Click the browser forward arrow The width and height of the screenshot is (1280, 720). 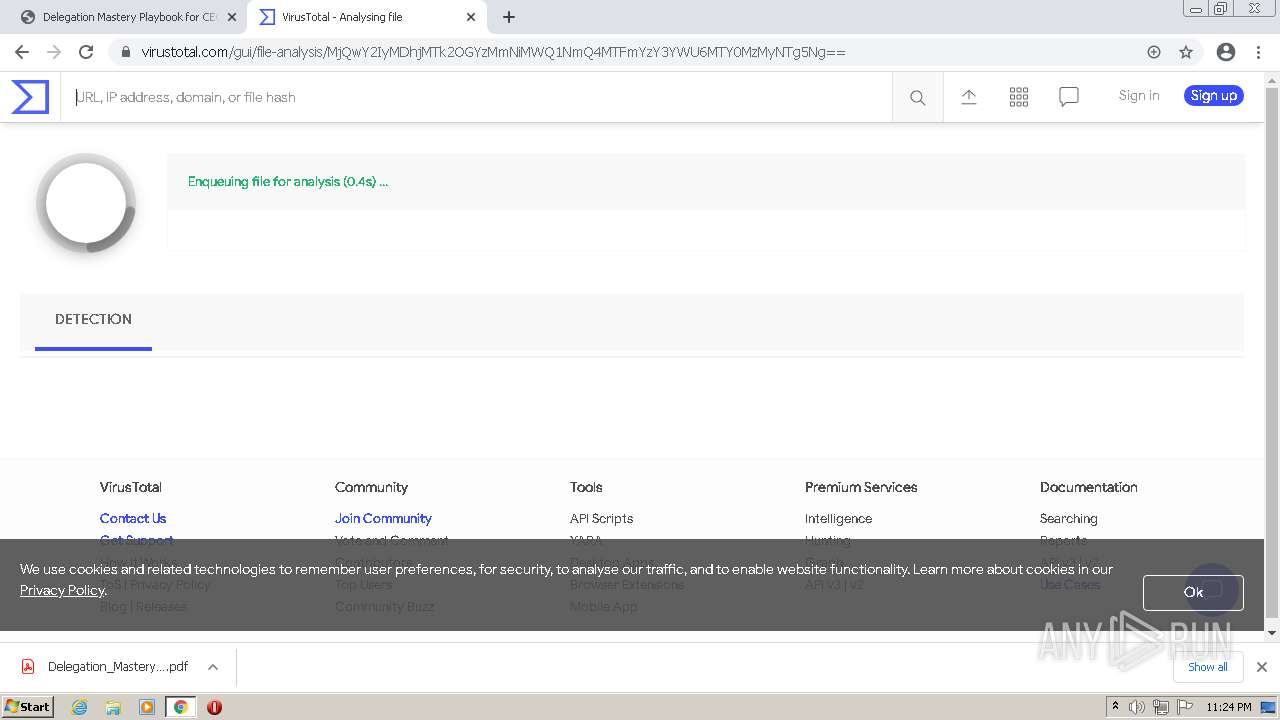54,52
